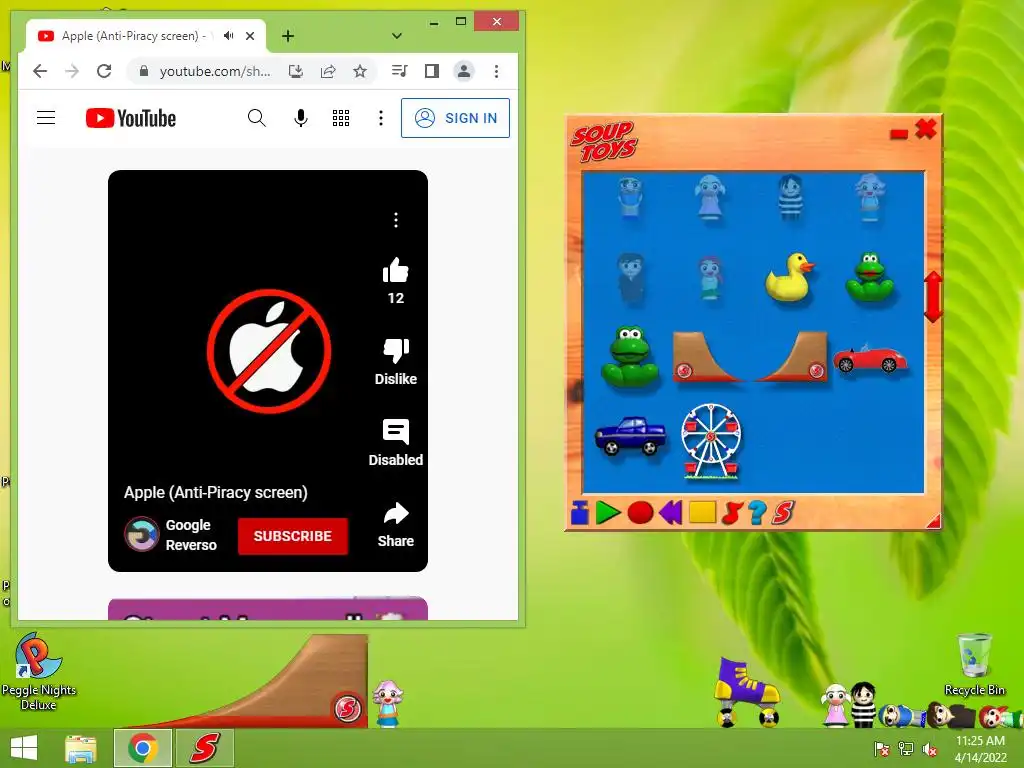Click the red S icon in Soup Toys toolbar
The width and height of the screenshot is (1024, 768).
tap(782, 513)
